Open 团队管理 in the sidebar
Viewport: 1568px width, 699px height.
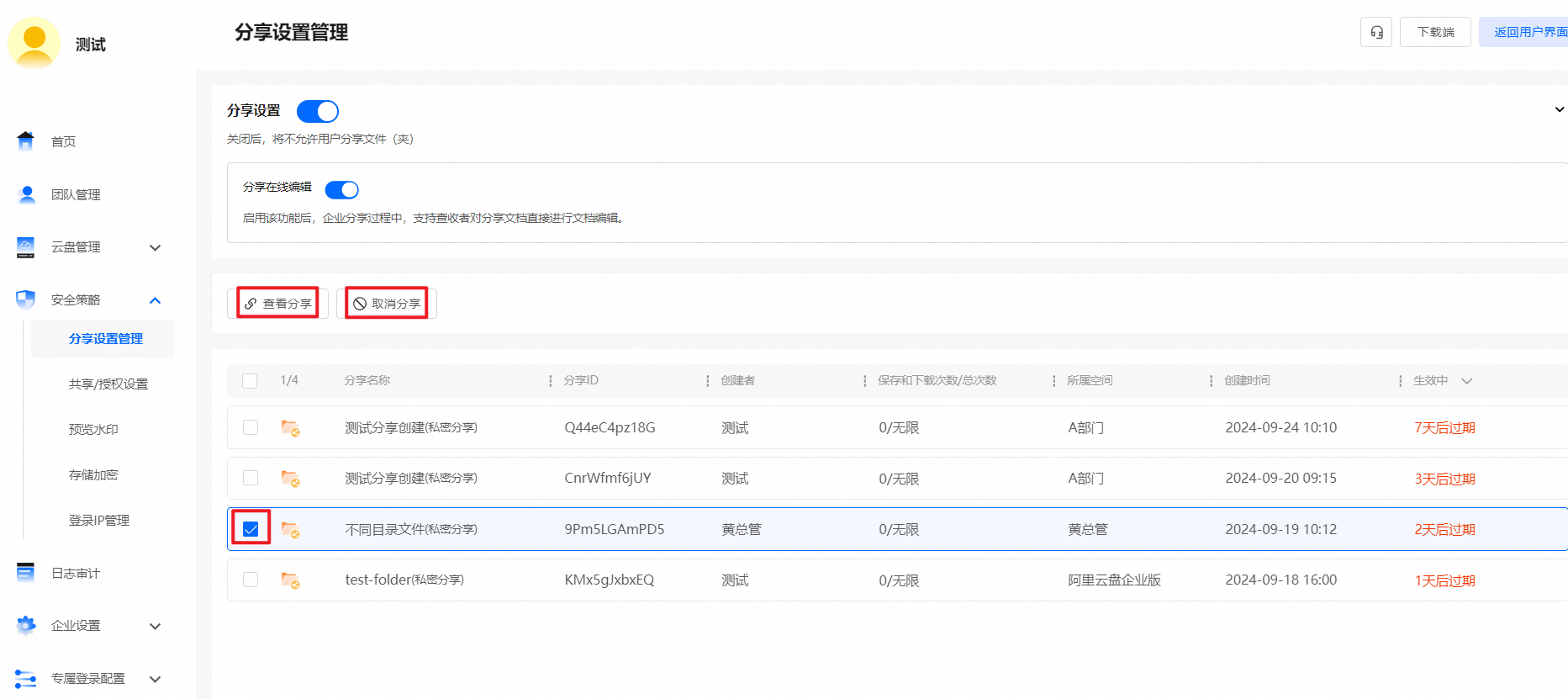pyautogui.click(x=76, y=194)
